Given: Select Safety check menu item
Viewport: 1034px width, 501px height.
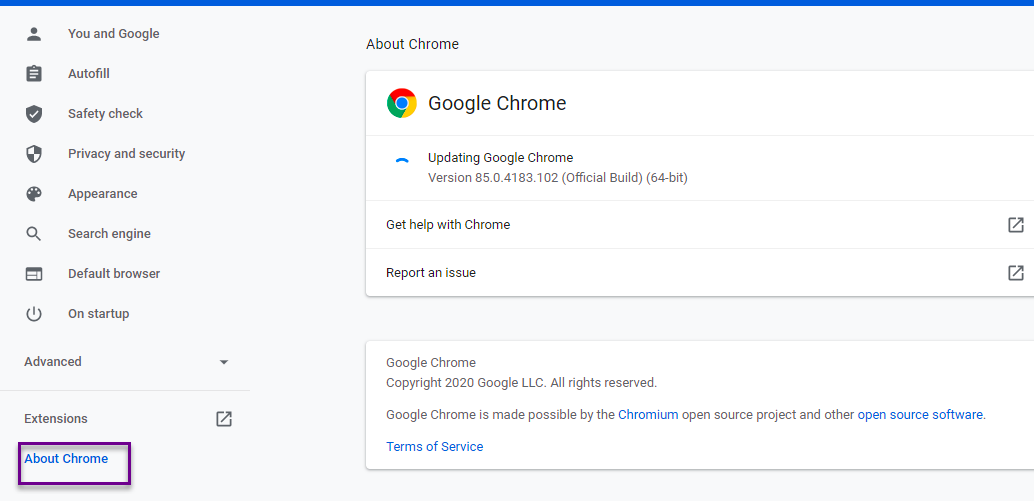Looking at the screenshot, I should pos(105,114).
